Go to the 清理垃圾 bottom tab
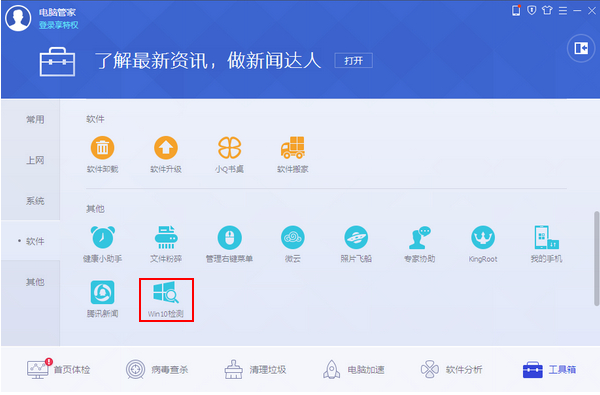This screenshot has height=395, width=600. (255, 370)
